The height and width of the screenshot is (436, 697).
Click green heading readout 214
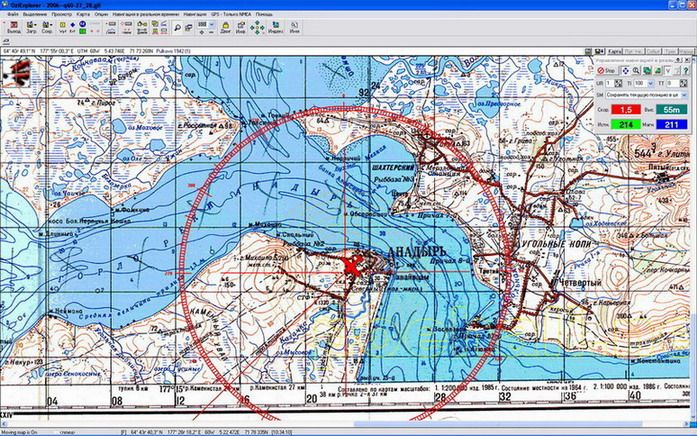(x=626, y=124)
